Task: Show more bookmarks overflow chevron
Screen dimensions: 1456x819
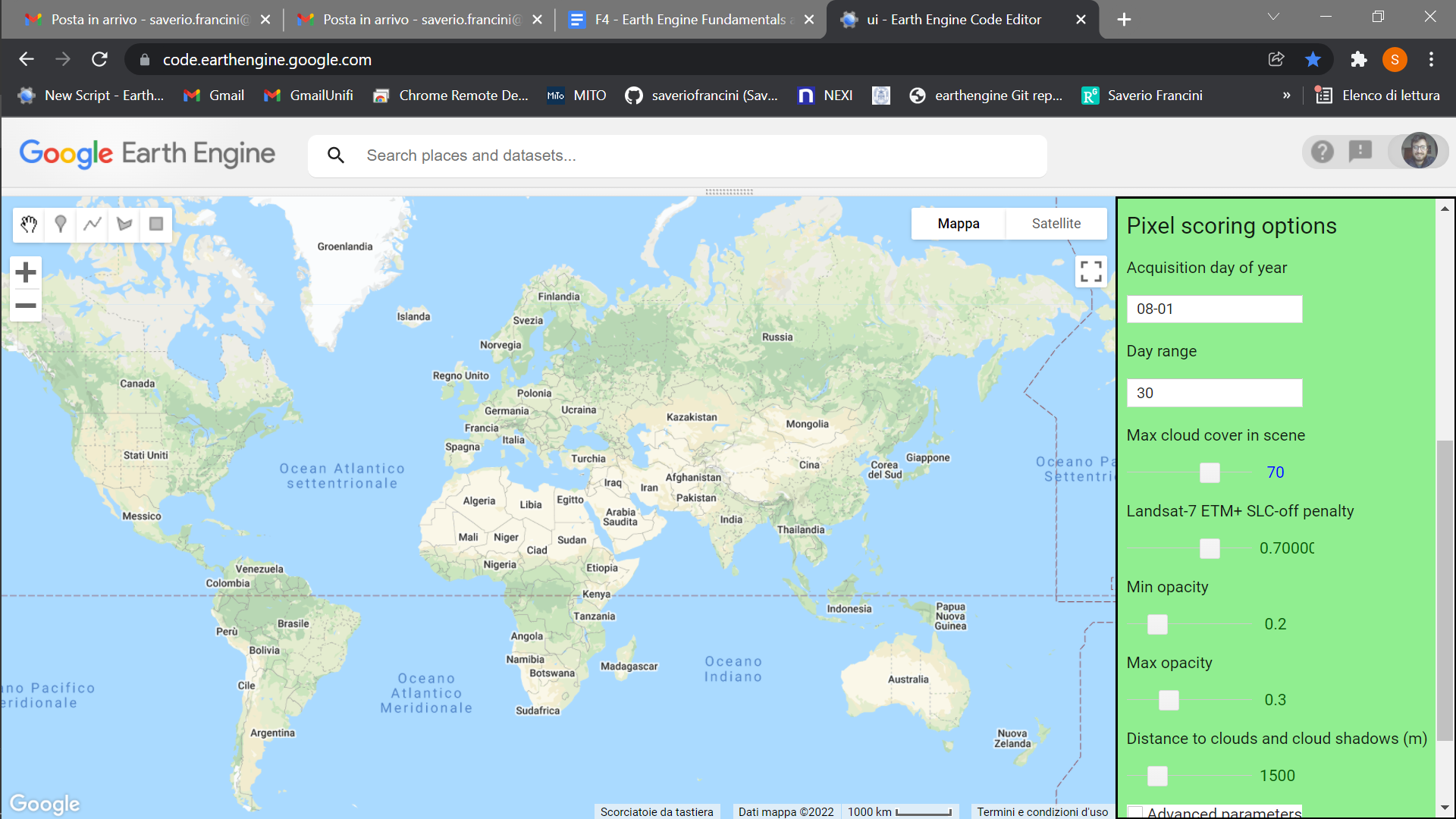Action: [x=1286, y=96]
